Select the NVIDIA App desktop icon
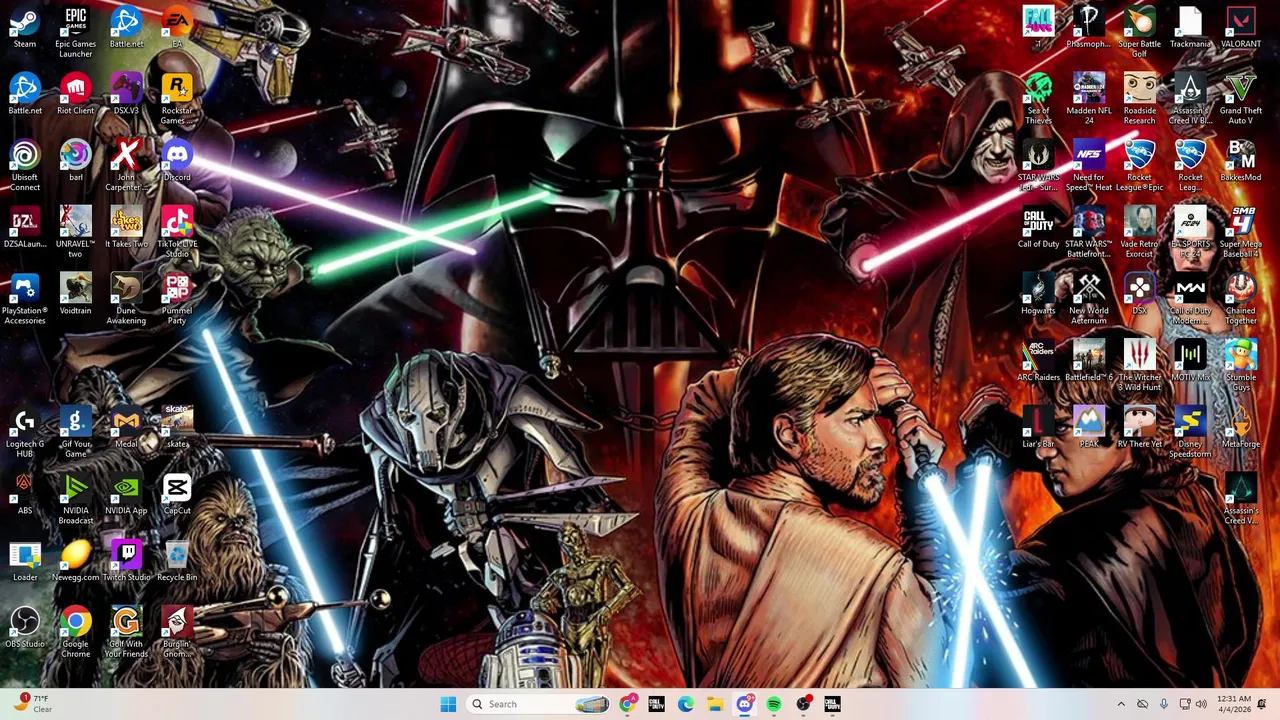Screen dimensions: 1280x720 (x=126, y=495)
